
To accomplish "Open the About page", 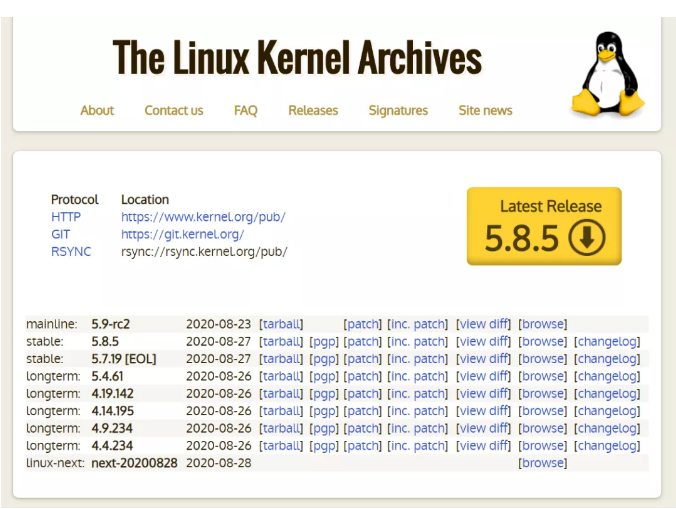I will pos(97,110).
